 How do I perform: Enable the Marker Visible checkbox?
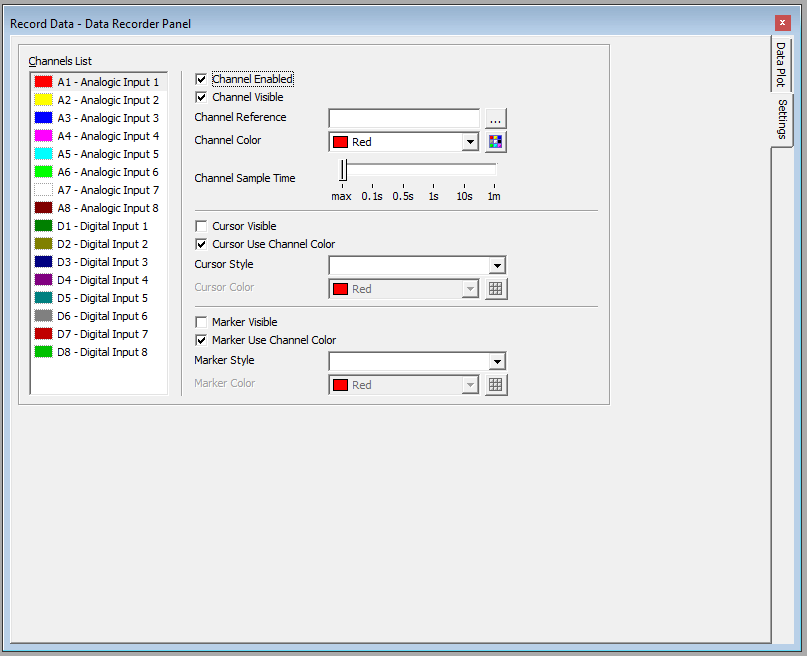pyautogui.click(x=201, y=323)
